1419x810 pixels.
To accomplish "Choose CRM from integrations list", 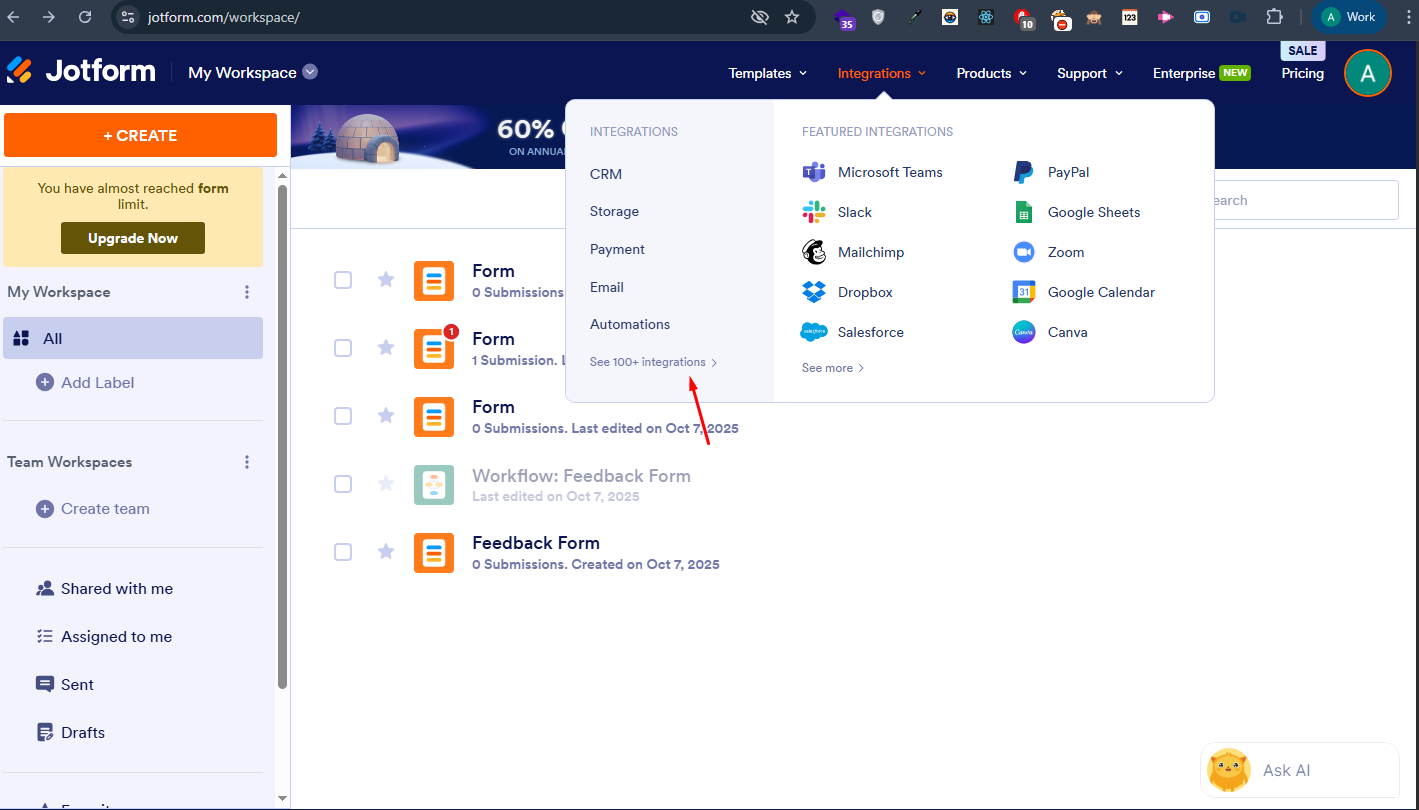I will click(x=606, y=174).
